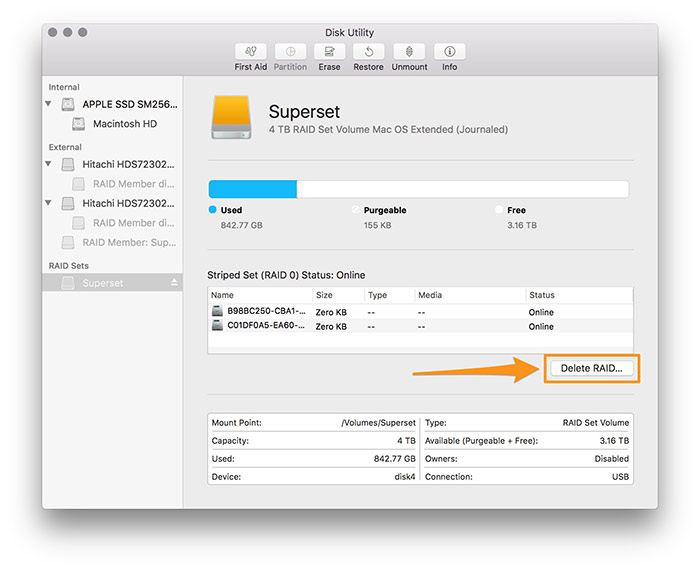The image size is (700, 569).
Task: Select APPLE SSD SM256... in the sidebar
Action: [129, 104]
